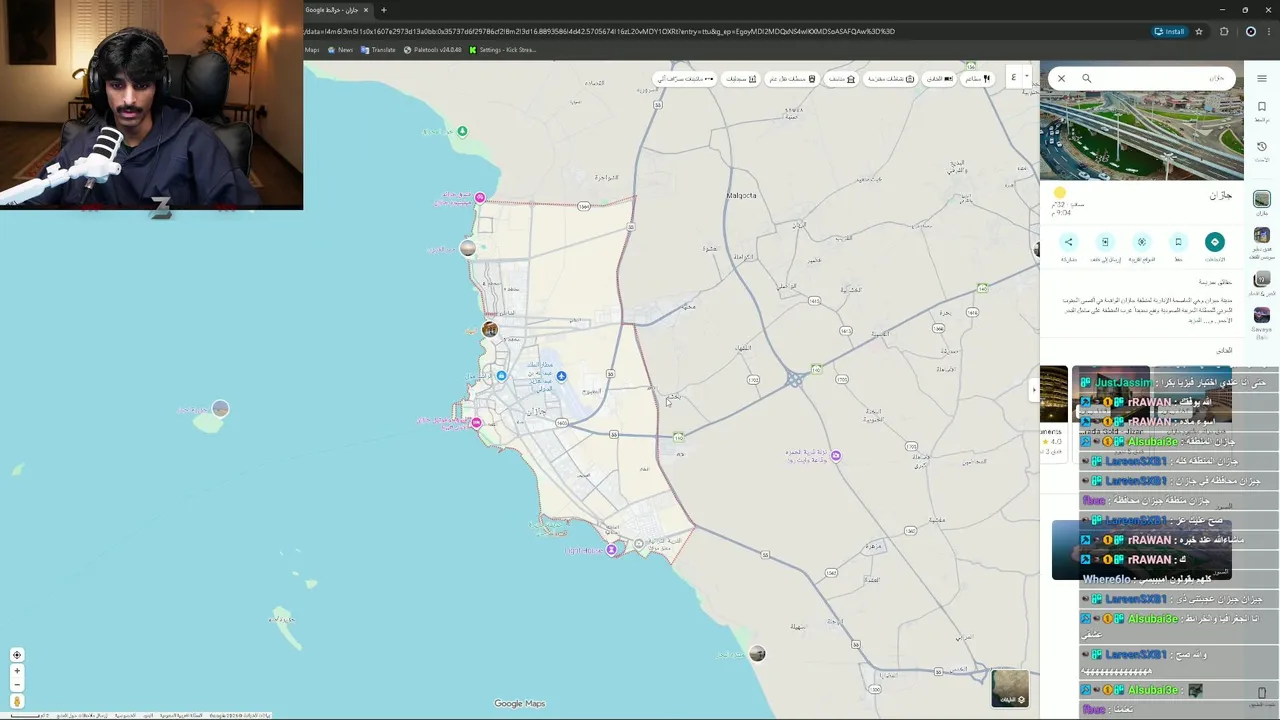Zoom out with the minus button
The height and width of the screenshot is (720, 1280).
coord(17,685)
